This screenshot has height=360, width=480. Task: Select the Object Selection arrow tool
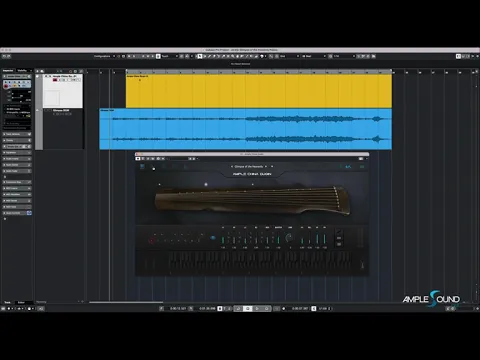[x=200, y=56]
